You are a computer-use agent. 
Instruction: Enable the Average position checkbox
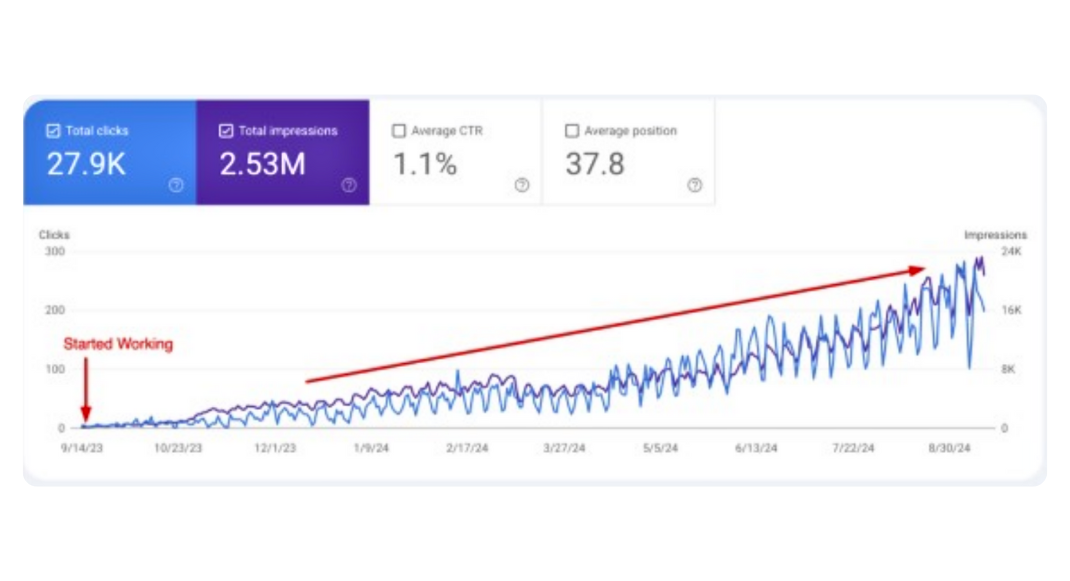pos(571,130)
